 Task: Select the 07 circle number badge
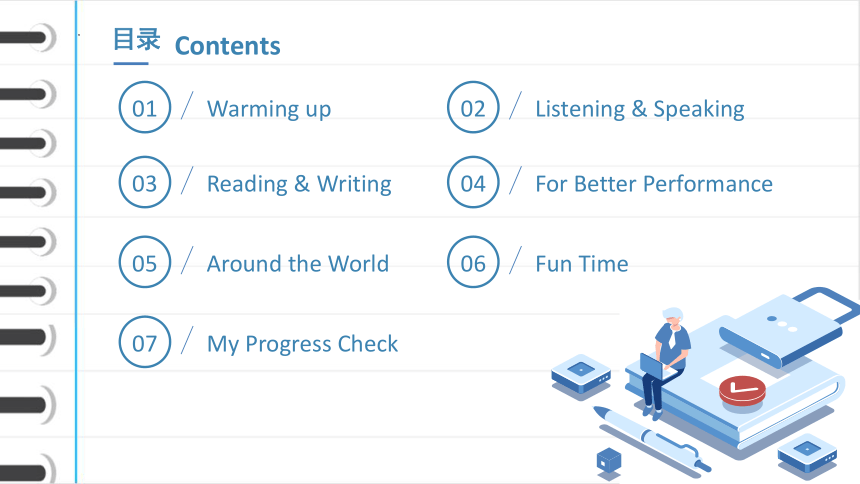tap(145, 342)
